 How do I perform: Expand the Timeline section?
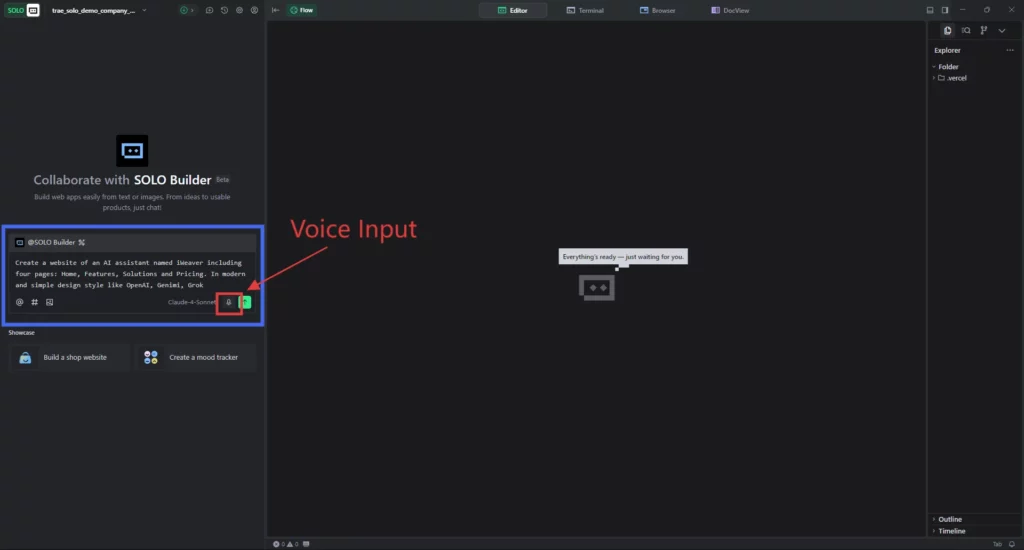[x=949, y=531]
